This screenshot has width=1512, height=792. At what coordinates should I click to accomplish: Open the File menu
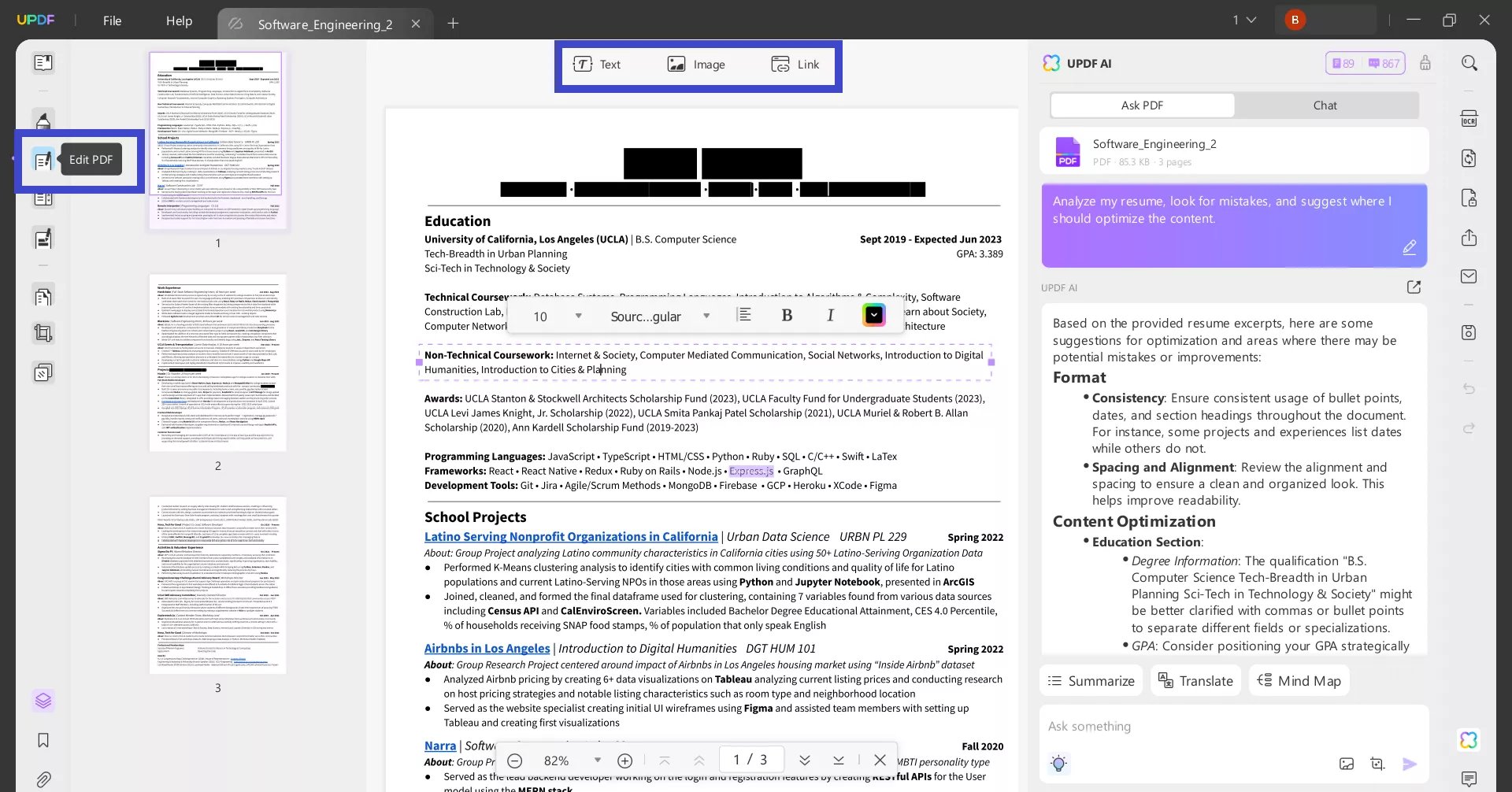tap(112, 21)
